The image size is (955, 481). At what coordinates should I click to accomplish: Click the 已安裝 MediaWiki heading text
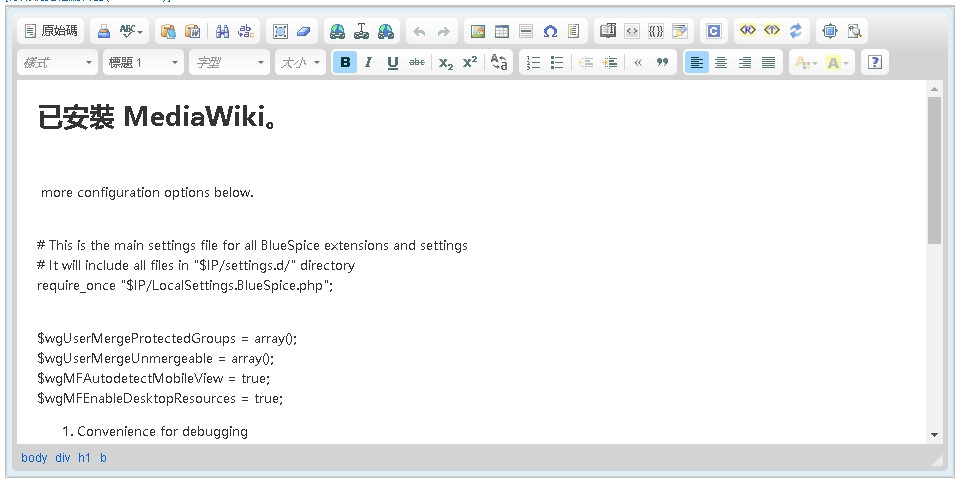[157, 116]
